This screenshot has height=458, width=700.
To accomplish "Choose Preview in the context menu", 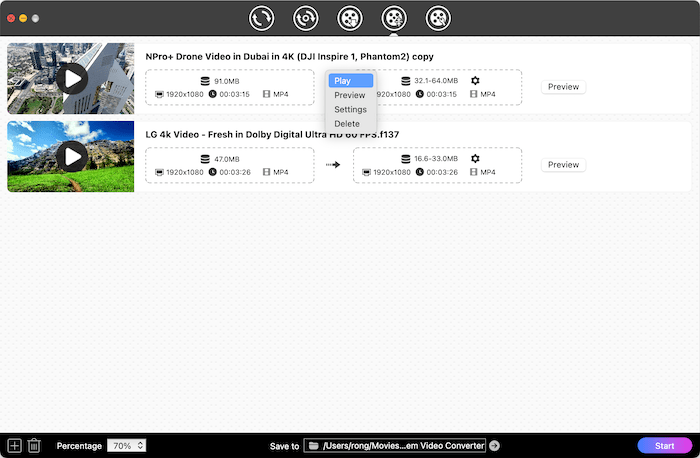I will click(349, 95).
